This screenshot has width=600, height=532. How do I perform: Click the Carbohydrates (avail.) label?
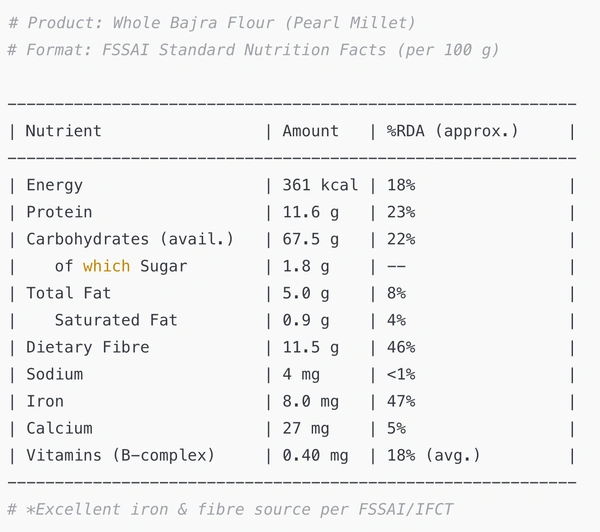click(x=130, y=239)
